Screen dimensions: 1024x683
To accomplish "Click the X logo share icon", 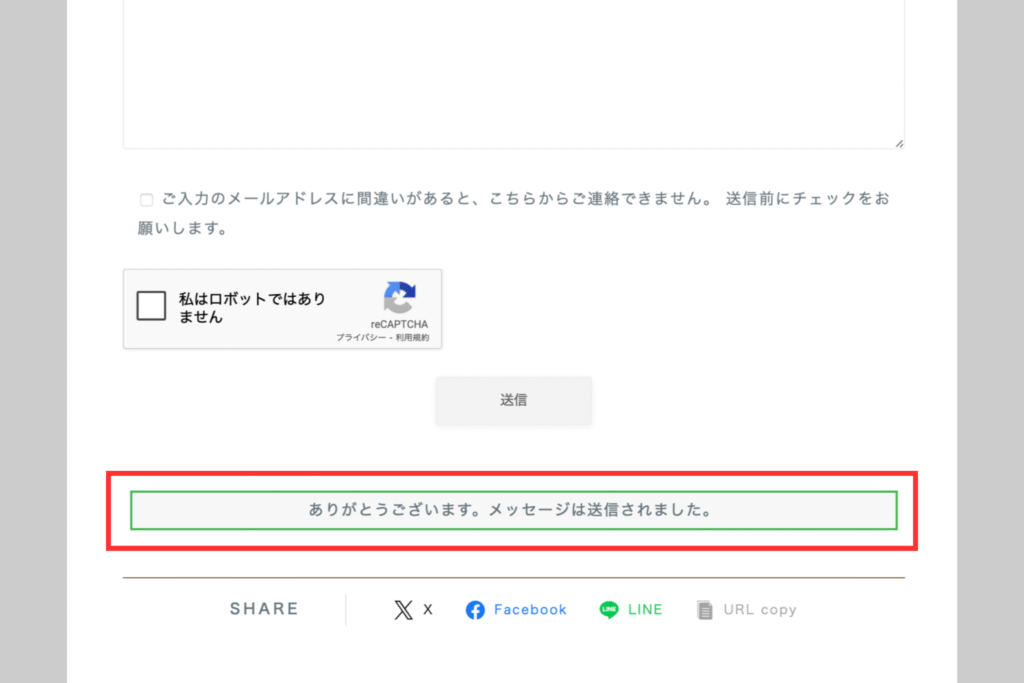I will (403, 610).
